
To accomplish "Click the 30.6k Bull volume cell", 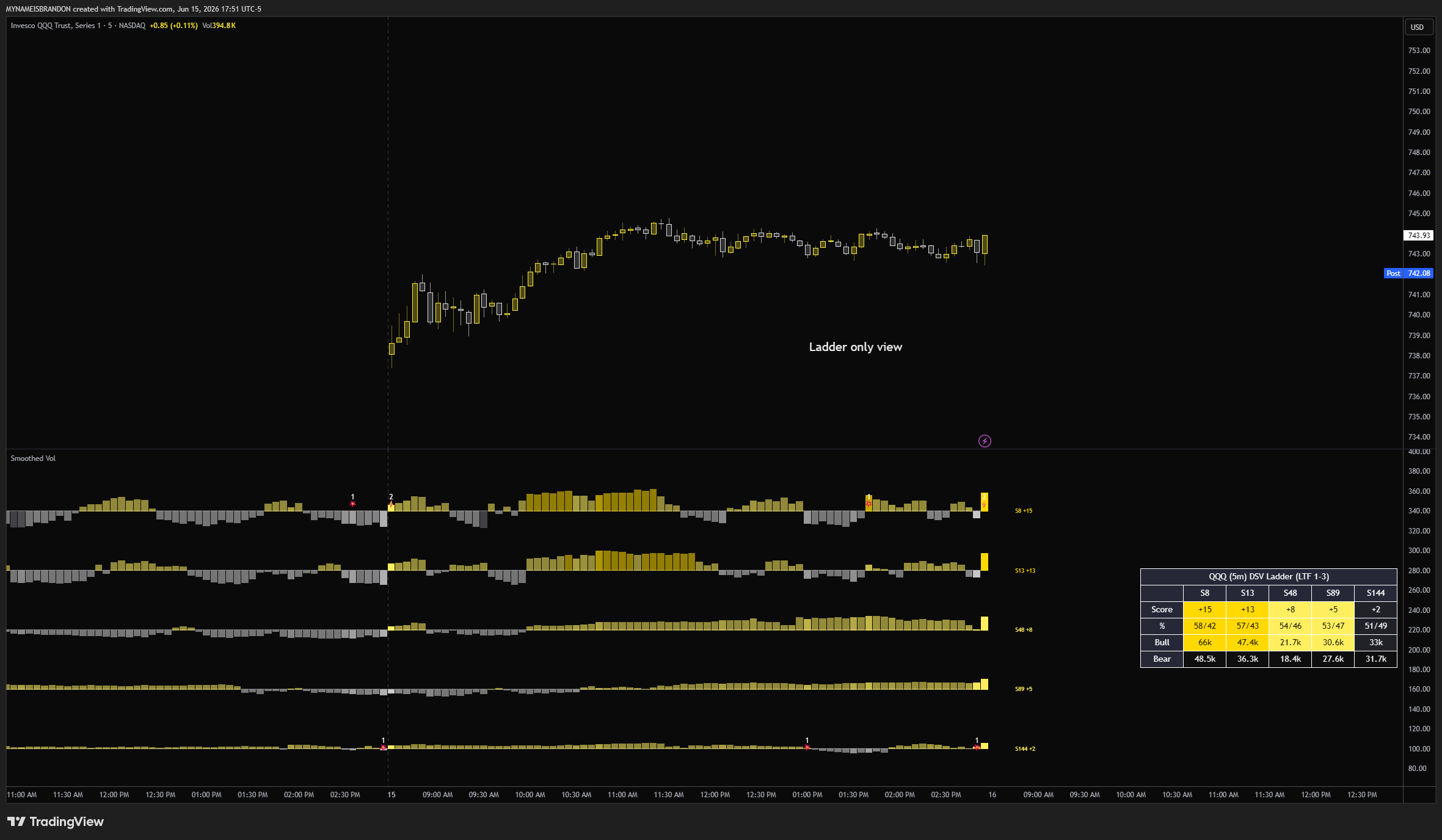I will pos(1333,642).
